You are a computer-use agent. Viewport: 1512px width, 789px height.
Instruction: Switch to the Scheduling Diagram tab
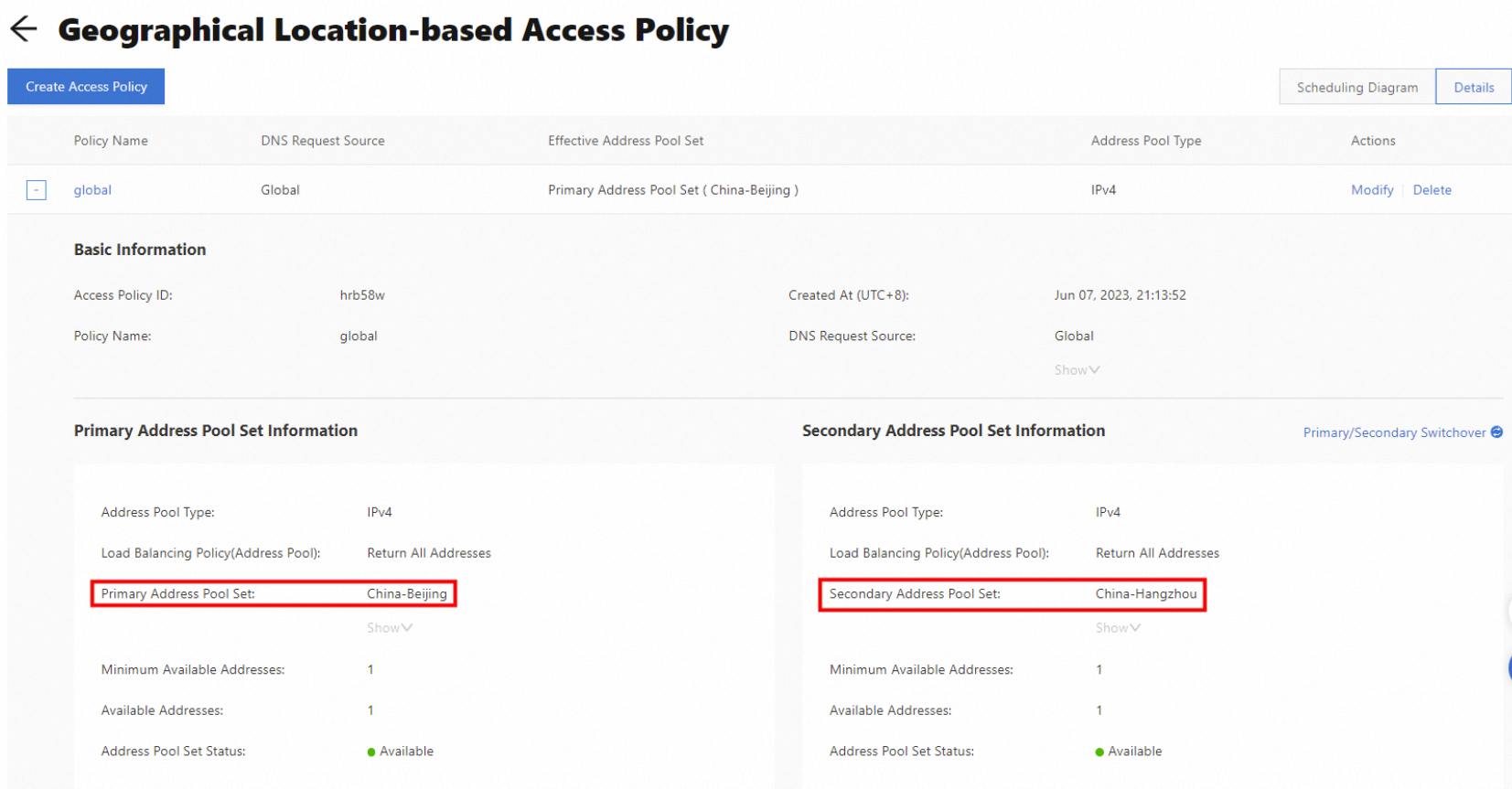pyautogui.click(x=1357, y=88)
